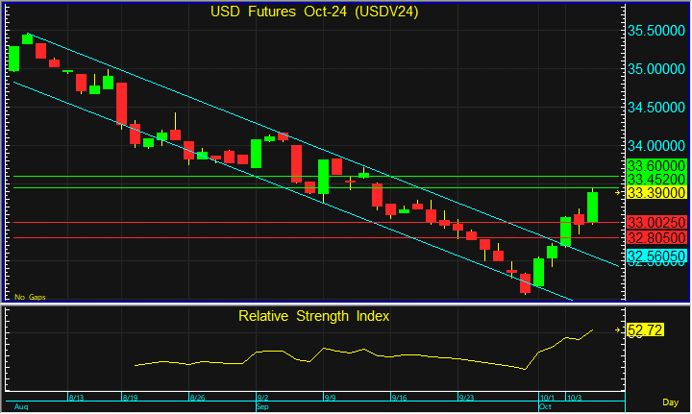The height and width of the screenshot is (414, 692).
Task: Select the lowest red candlestick on chart
Action: (525, 283)
